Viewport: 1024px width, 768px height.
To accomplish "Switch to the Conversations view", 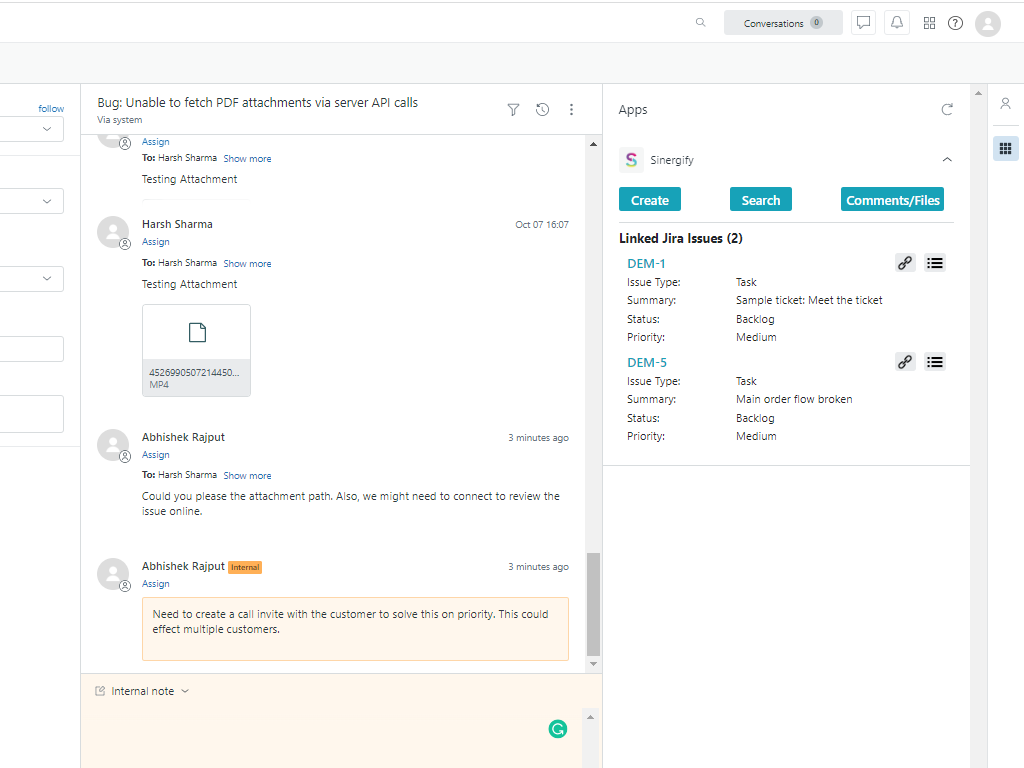I will (x=783, y=22).
